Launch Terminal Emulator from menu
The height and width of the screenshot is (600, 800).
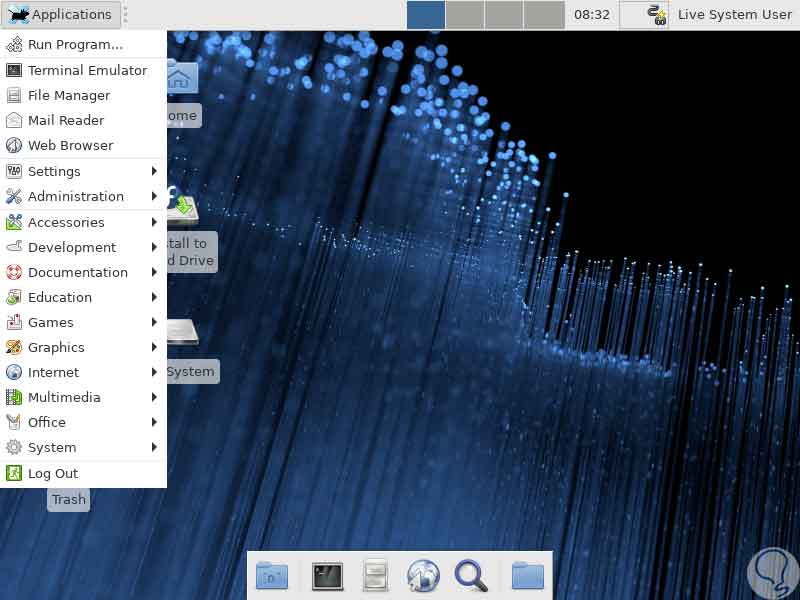[x=84, y=70]
